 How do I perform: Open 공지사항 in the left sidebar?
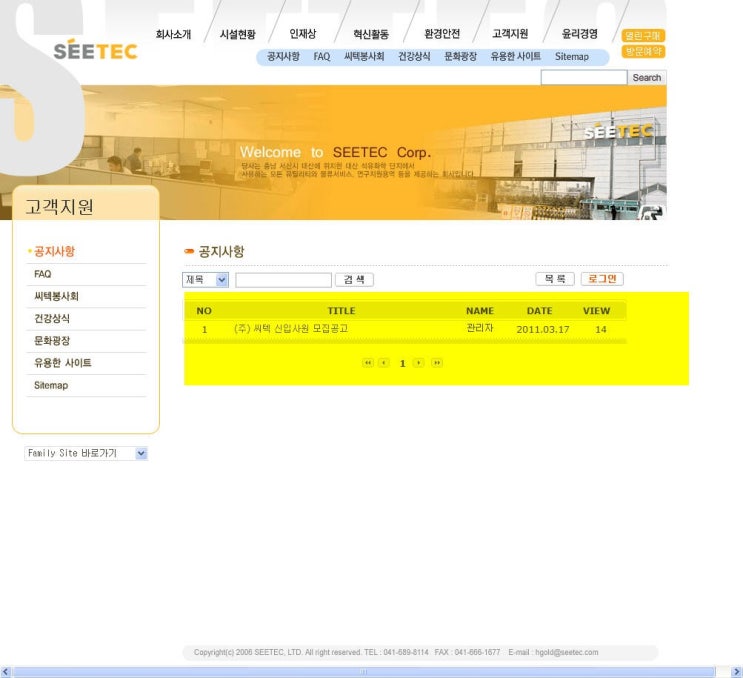pyautogui.click(x=54, y=251)
